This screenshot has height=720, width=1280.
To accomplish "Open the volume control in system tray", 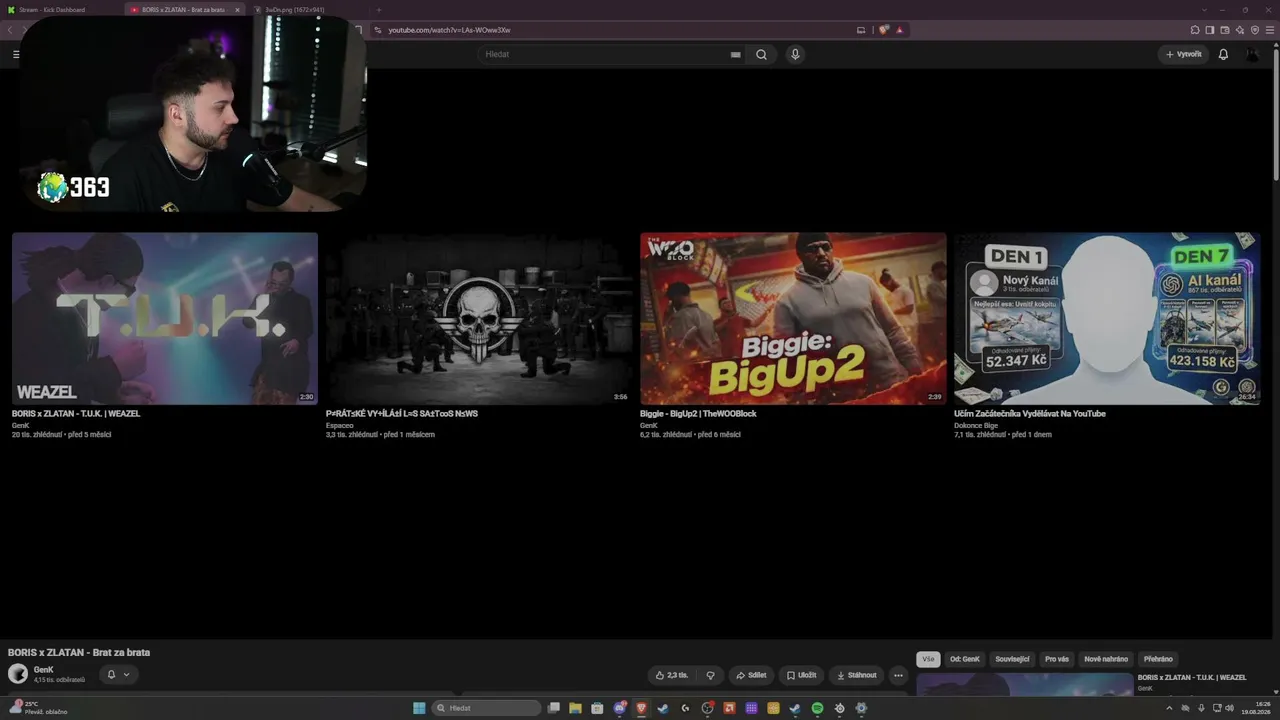I will coord(1229,708).
